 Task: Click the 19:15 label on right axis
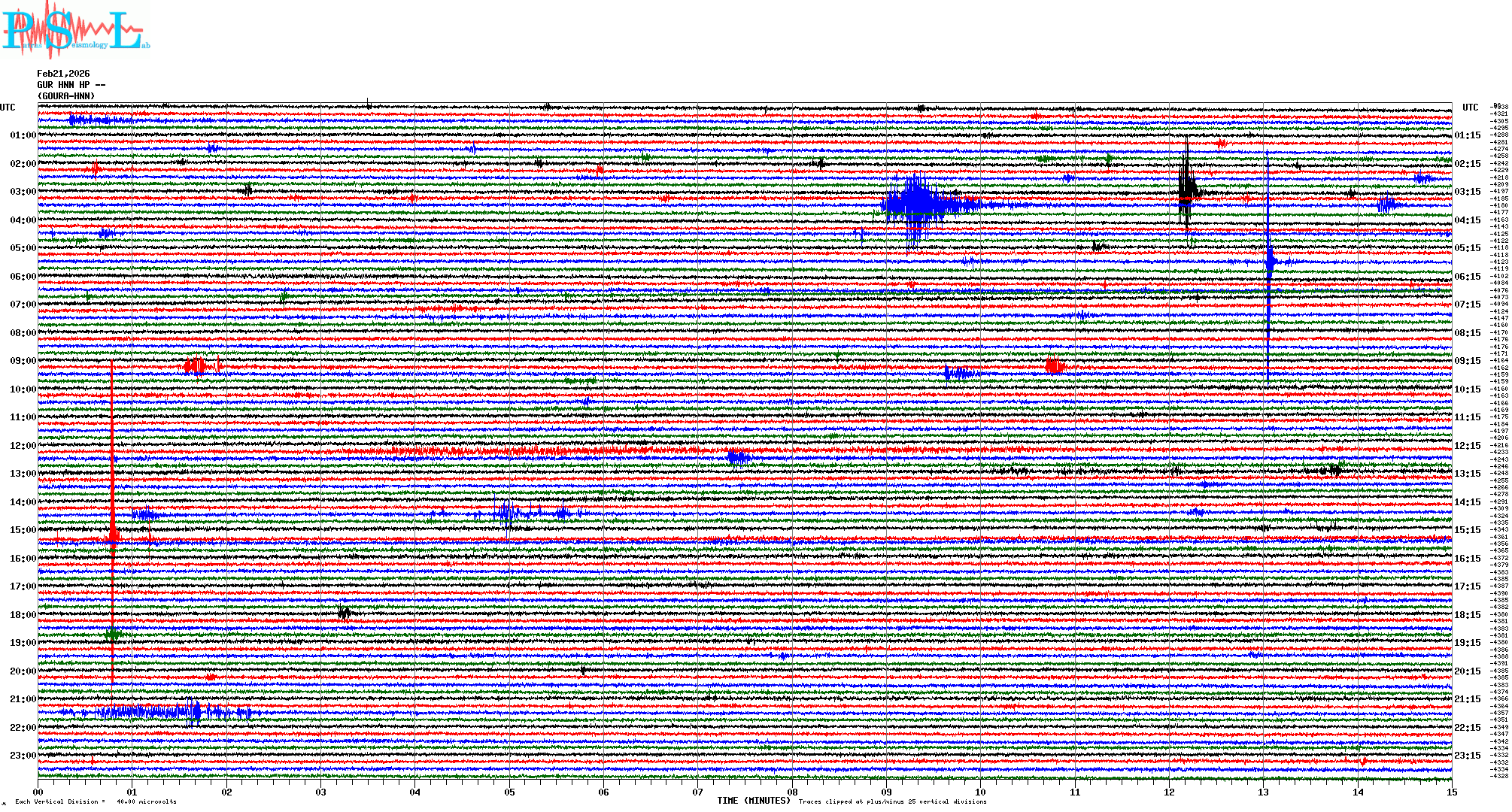[x=1467, y=643]
